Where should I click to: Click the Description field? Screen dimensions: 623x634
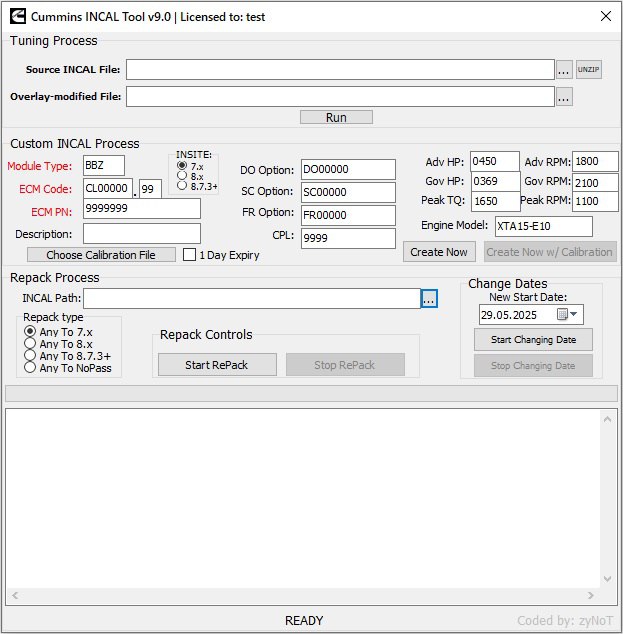[142, 234]
